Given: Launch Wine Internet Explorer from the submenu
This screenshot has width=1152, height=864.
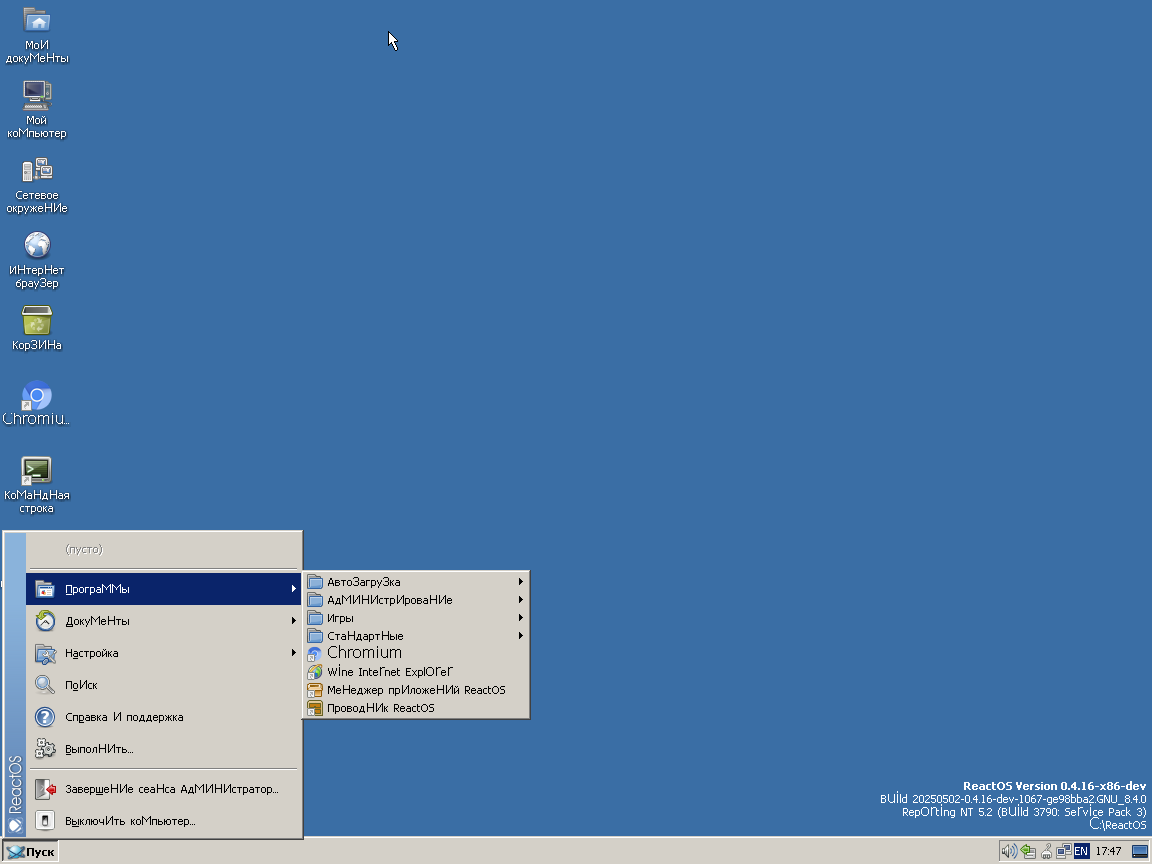Looking at the screenshot, I should [416, 672].
